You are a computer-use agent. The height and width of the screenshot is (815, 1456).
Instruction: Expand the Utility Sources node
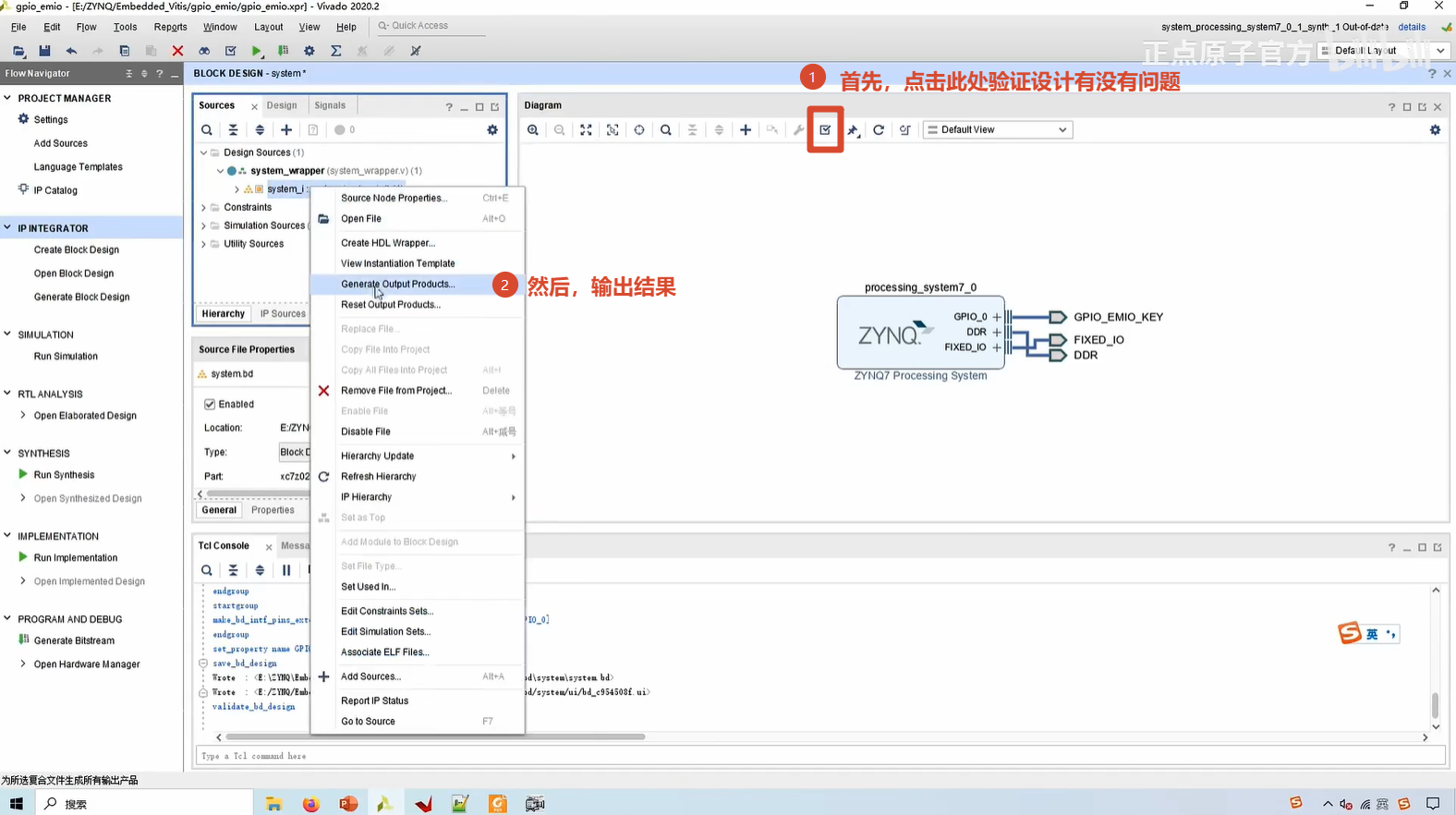(204, 244)
